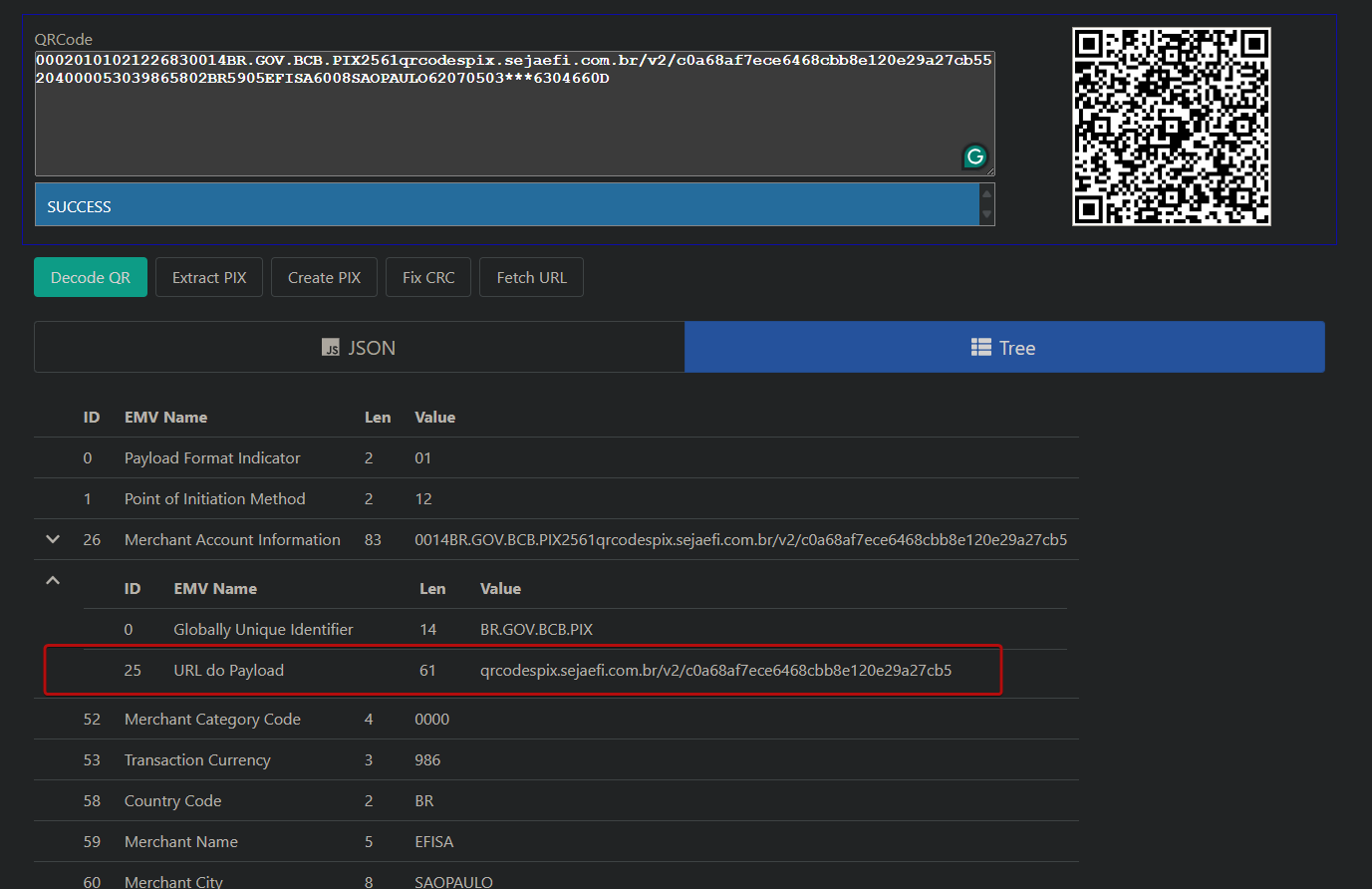The height and width of the screenshot is (889, 1372).
Task: Click the Decode QR button
Action: pyautogui.click(x=91, y=277)
